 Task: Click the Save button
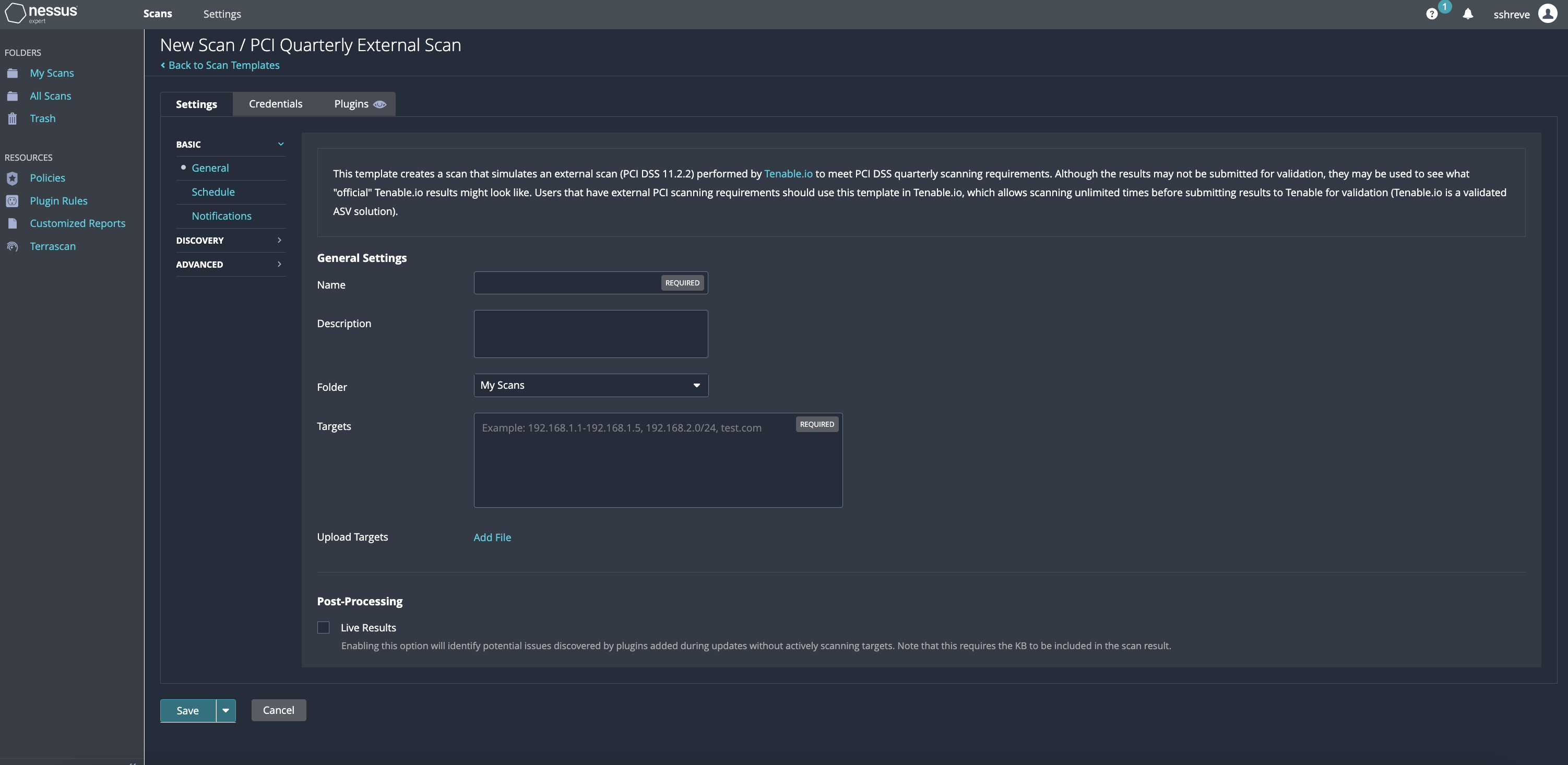coord(187,710)
